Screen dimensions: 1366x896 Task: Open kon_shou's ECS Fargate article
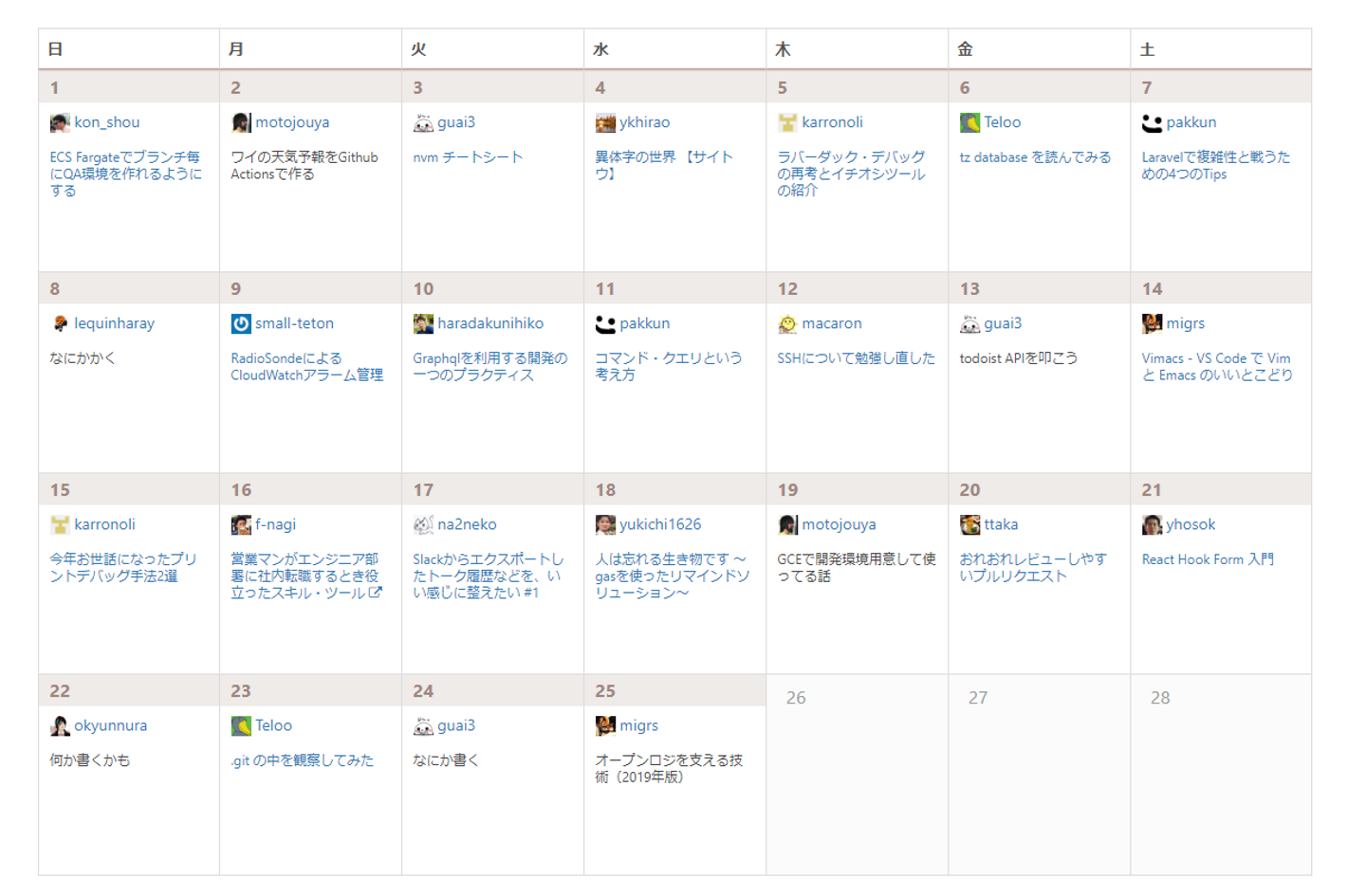pyautogui.click(x=125, y=174)
